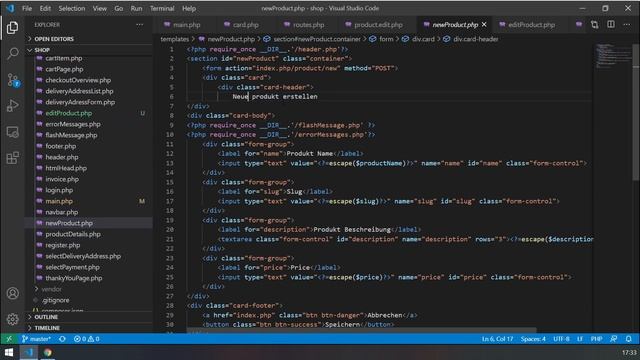The height and width of the screenshot is (360, 640).
Task: Click the Open Changes icon in editor toolbar
Action: click(x=595, y=25)
